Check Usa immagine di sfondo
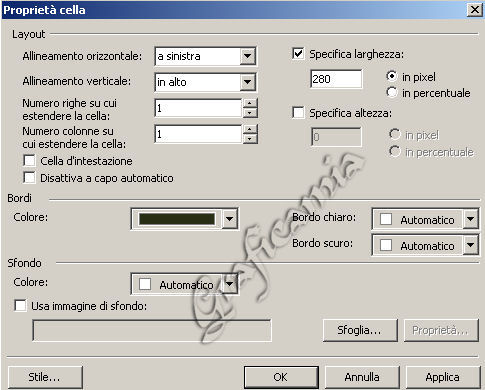The width and height of the screenshot is (485, 390). 20,305
